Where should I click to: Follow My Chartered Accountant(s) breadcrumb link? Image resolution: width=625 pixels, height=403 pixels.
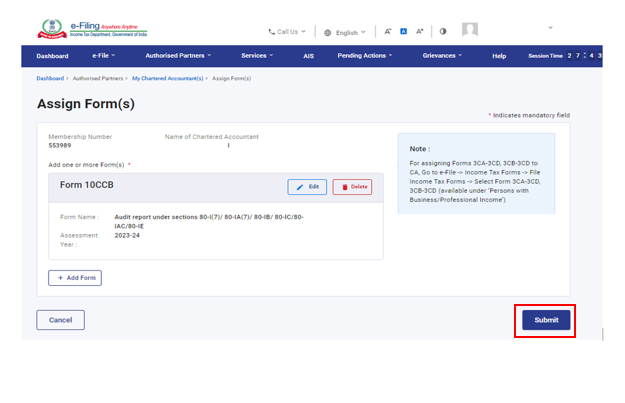pyautogui.click(x=167, y=78)
